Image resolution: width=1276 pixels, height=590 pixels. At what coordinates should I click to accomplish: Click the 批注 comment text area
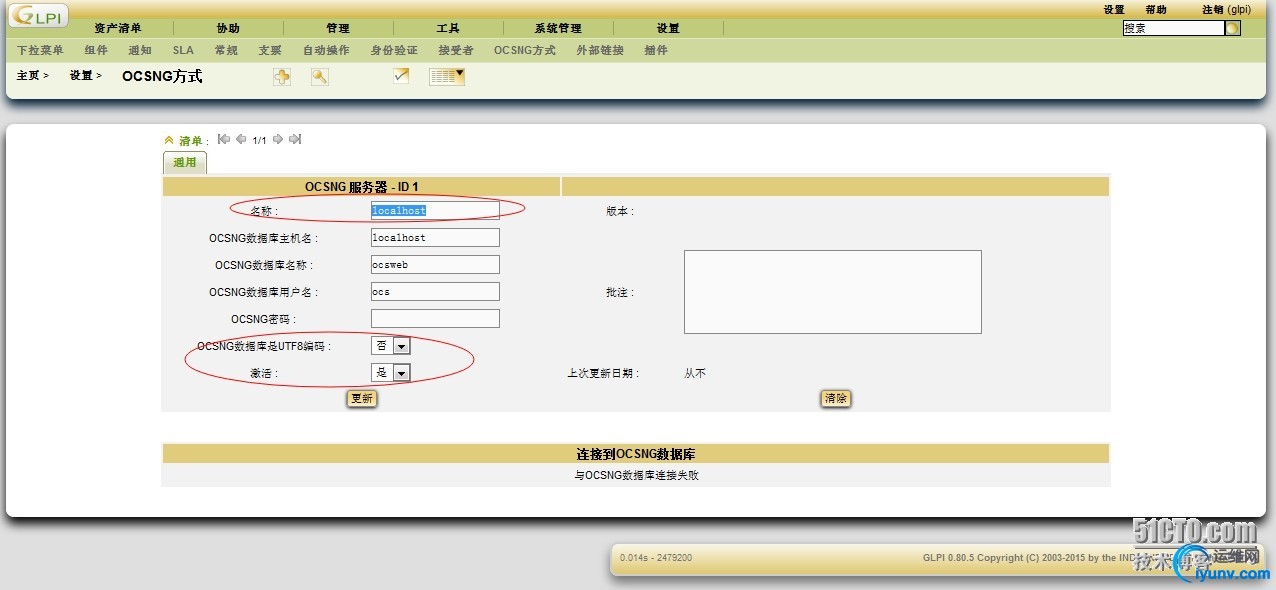point(833,292)
